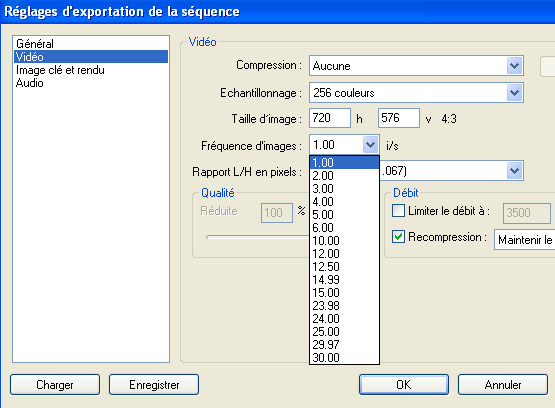Uncheck the Recompression checkbox
The height and width of the screenshot is (408, 555).
pyautogui.click(x=398, y=237)
